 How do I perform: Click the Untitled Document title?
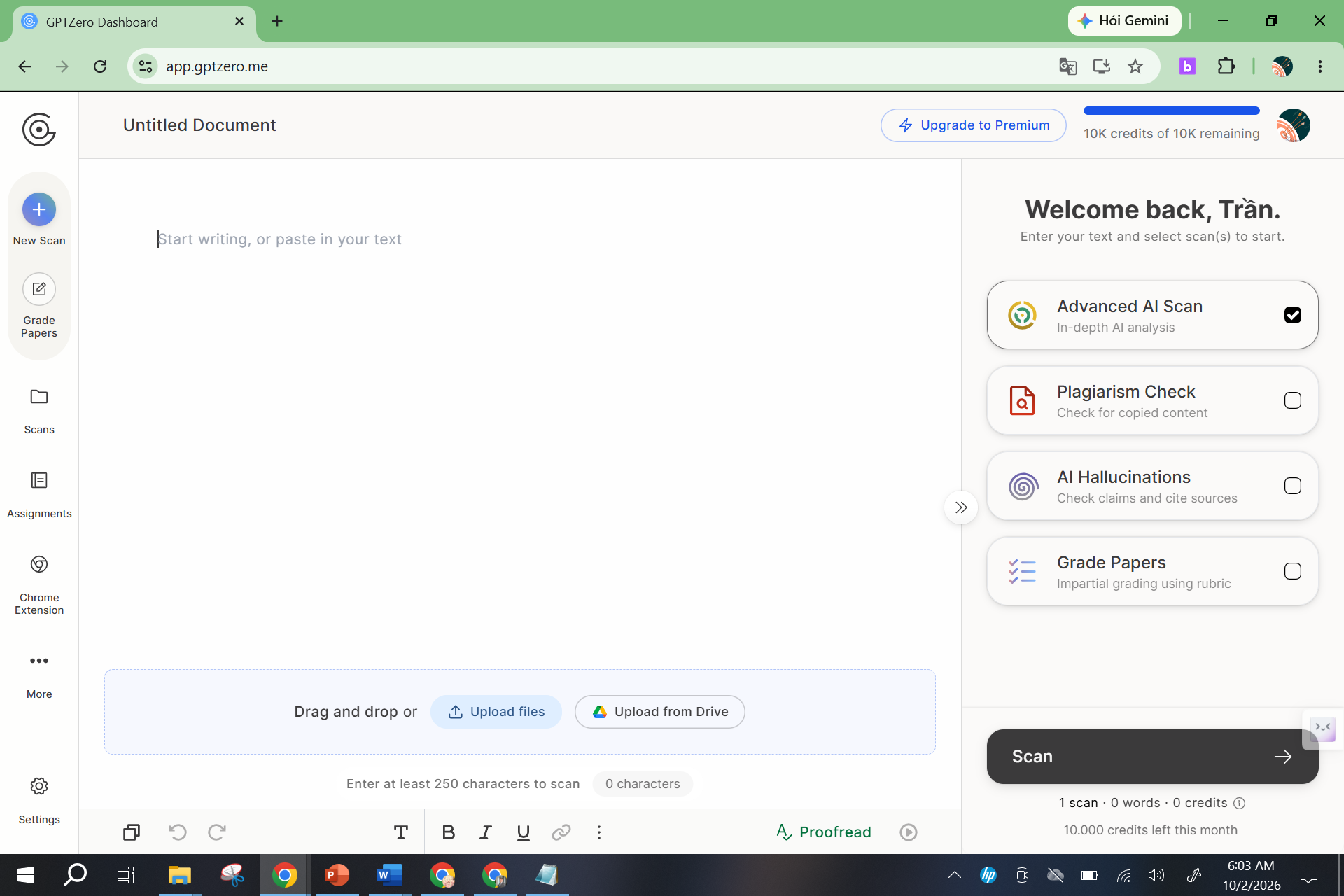point(199,125)
